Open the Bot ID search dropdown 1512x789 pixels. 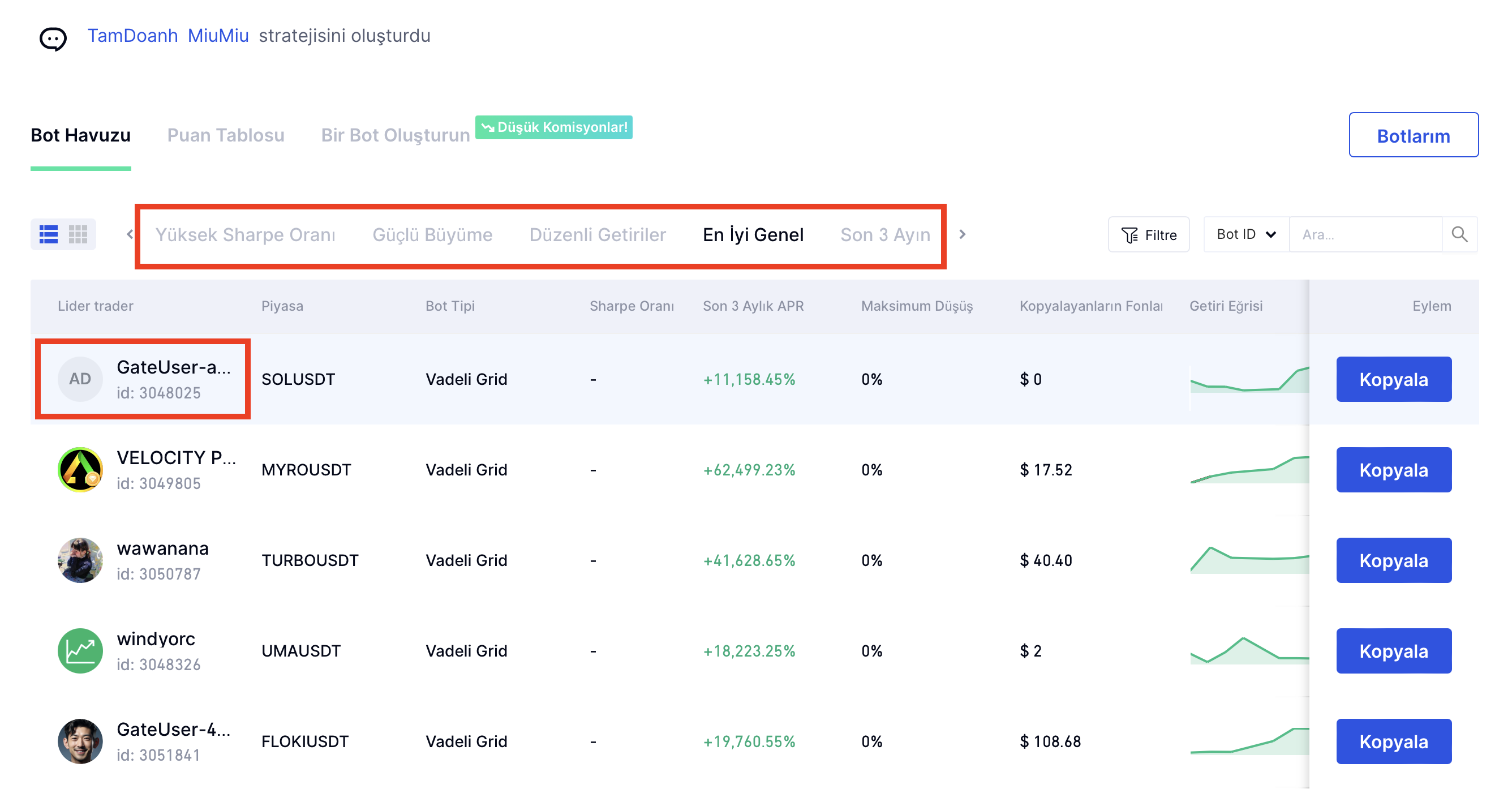coord(1245,234)
